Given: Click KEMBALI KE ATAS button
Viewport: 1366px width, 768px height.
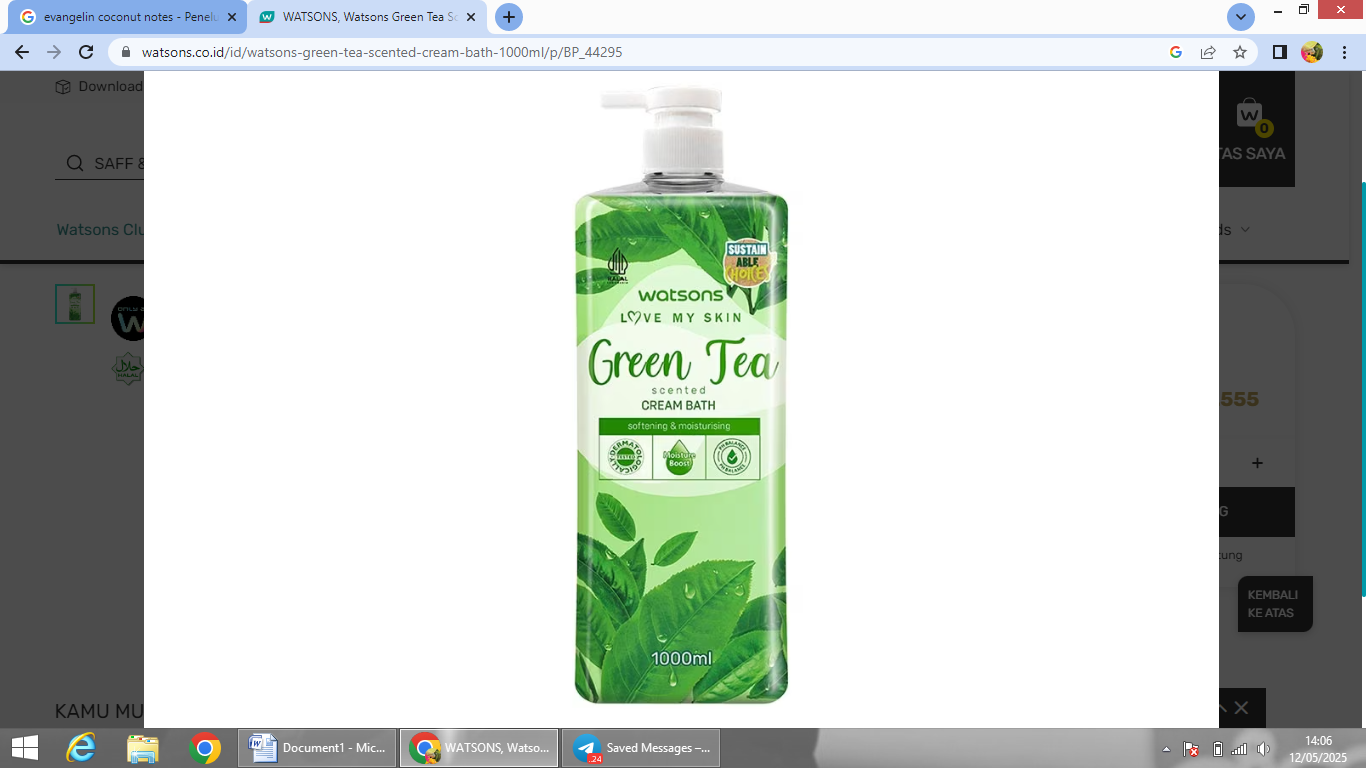Looking at the screenshot, I should coord(1275,604).
